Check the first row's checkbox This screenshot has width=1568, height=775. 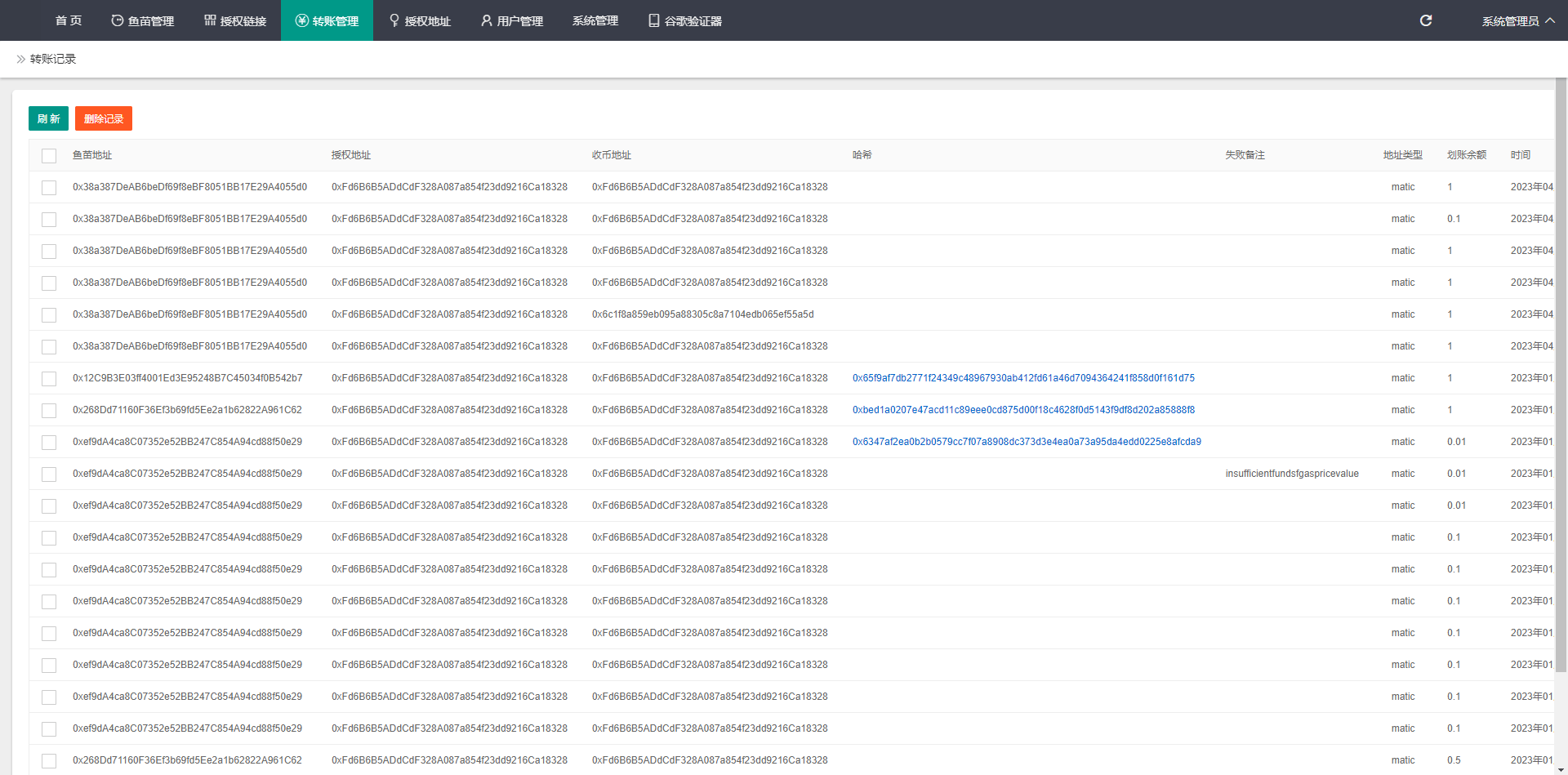(x=49, y=188)
